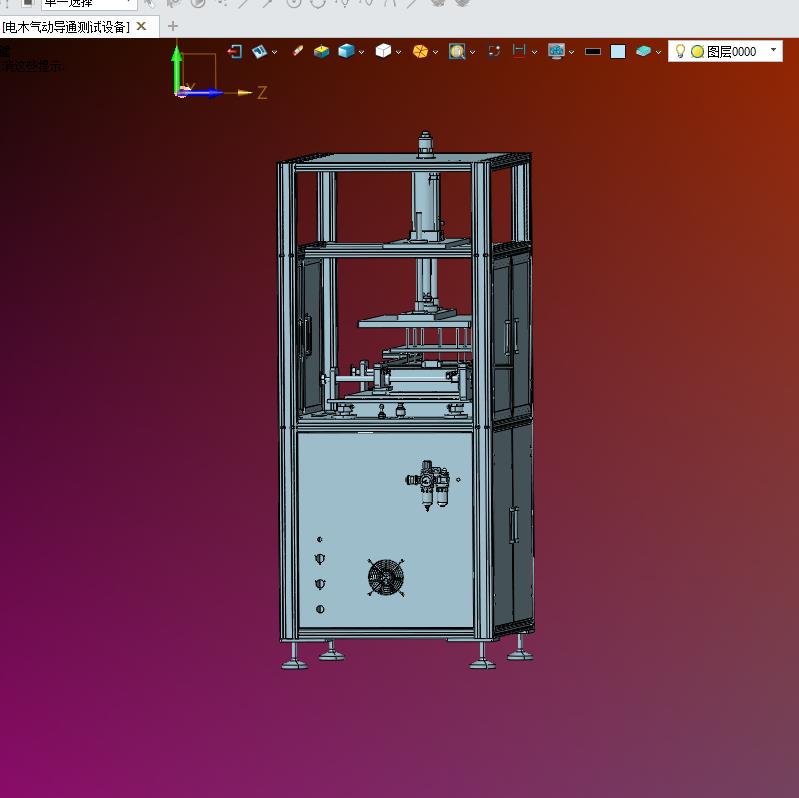The height and width of the screenshot is (798, 799).
Task: Click the white cube icon
Action: pos(383,51)
